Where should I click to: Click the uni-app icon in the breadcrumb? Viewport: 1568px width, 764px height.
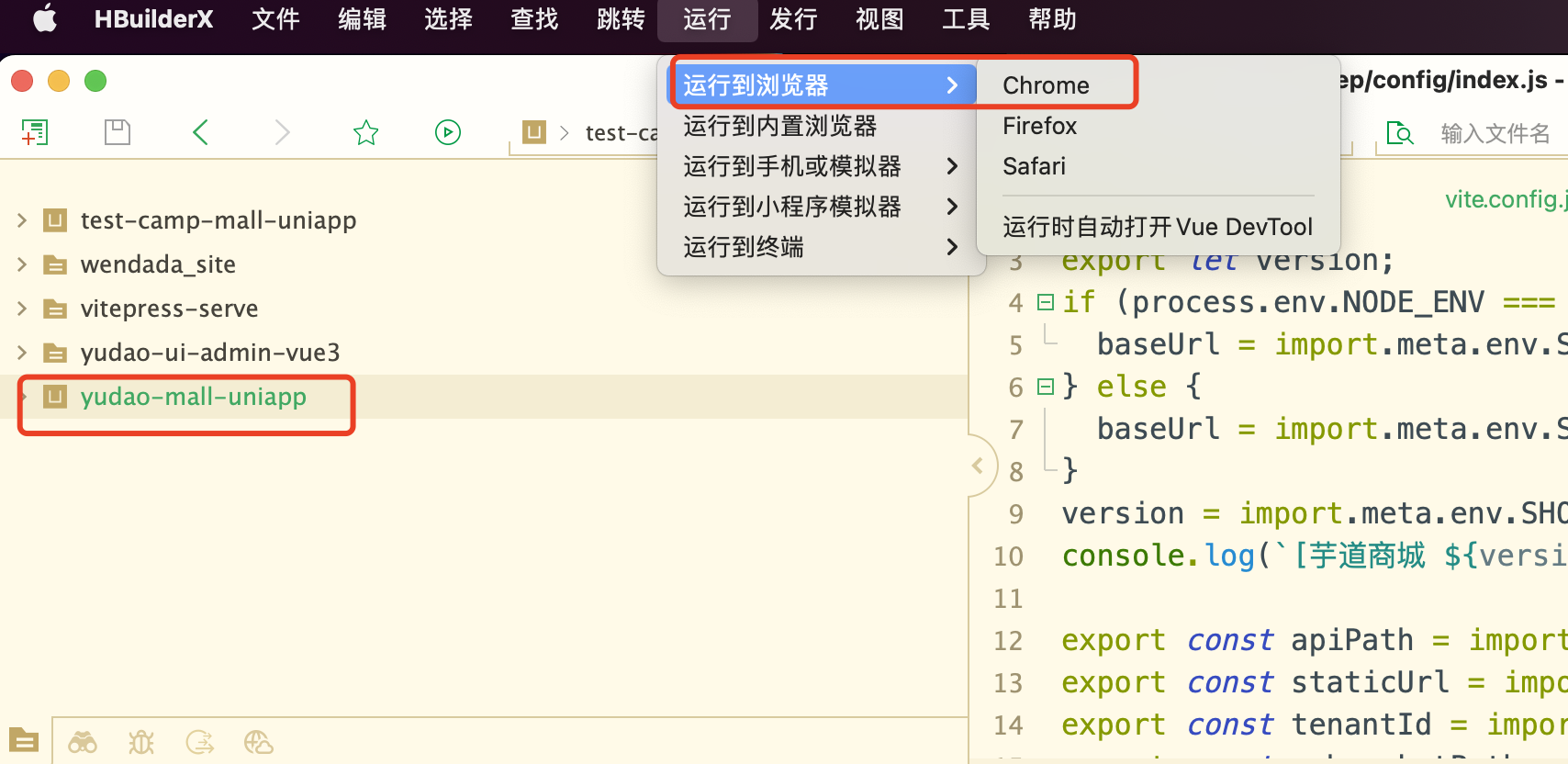tap(534, 132)
